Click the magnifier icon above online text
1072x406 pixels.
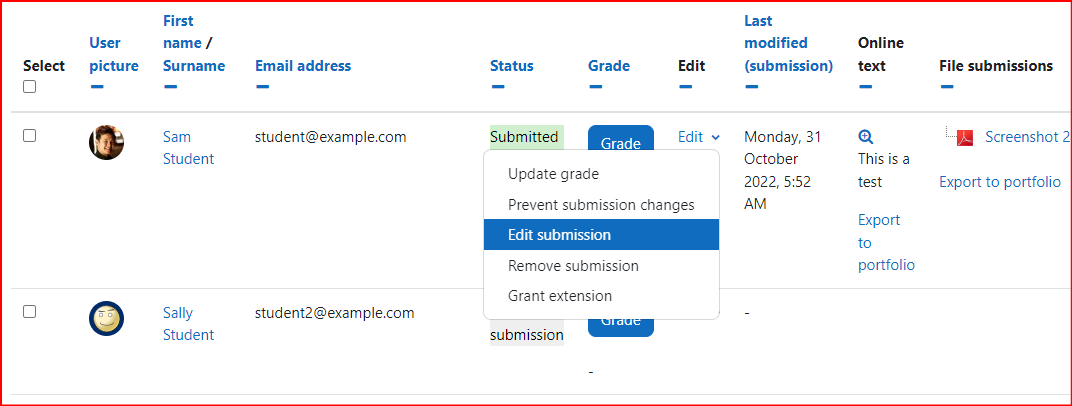[x=865, y=137]
